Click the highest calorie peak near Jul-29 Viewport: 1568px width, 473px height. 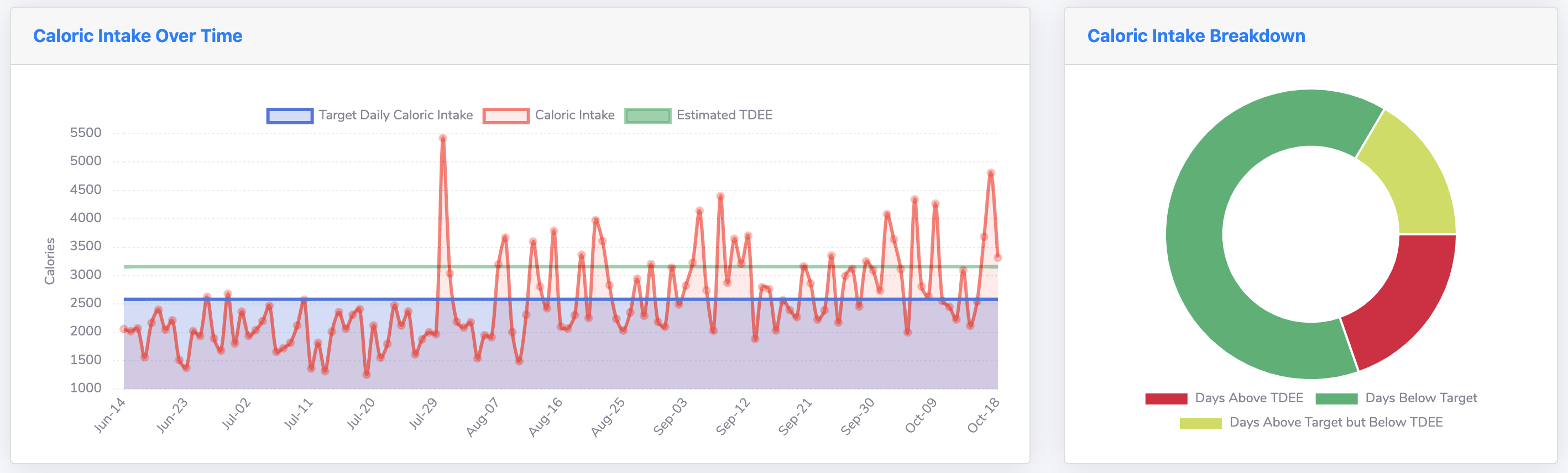pos(442,139)
